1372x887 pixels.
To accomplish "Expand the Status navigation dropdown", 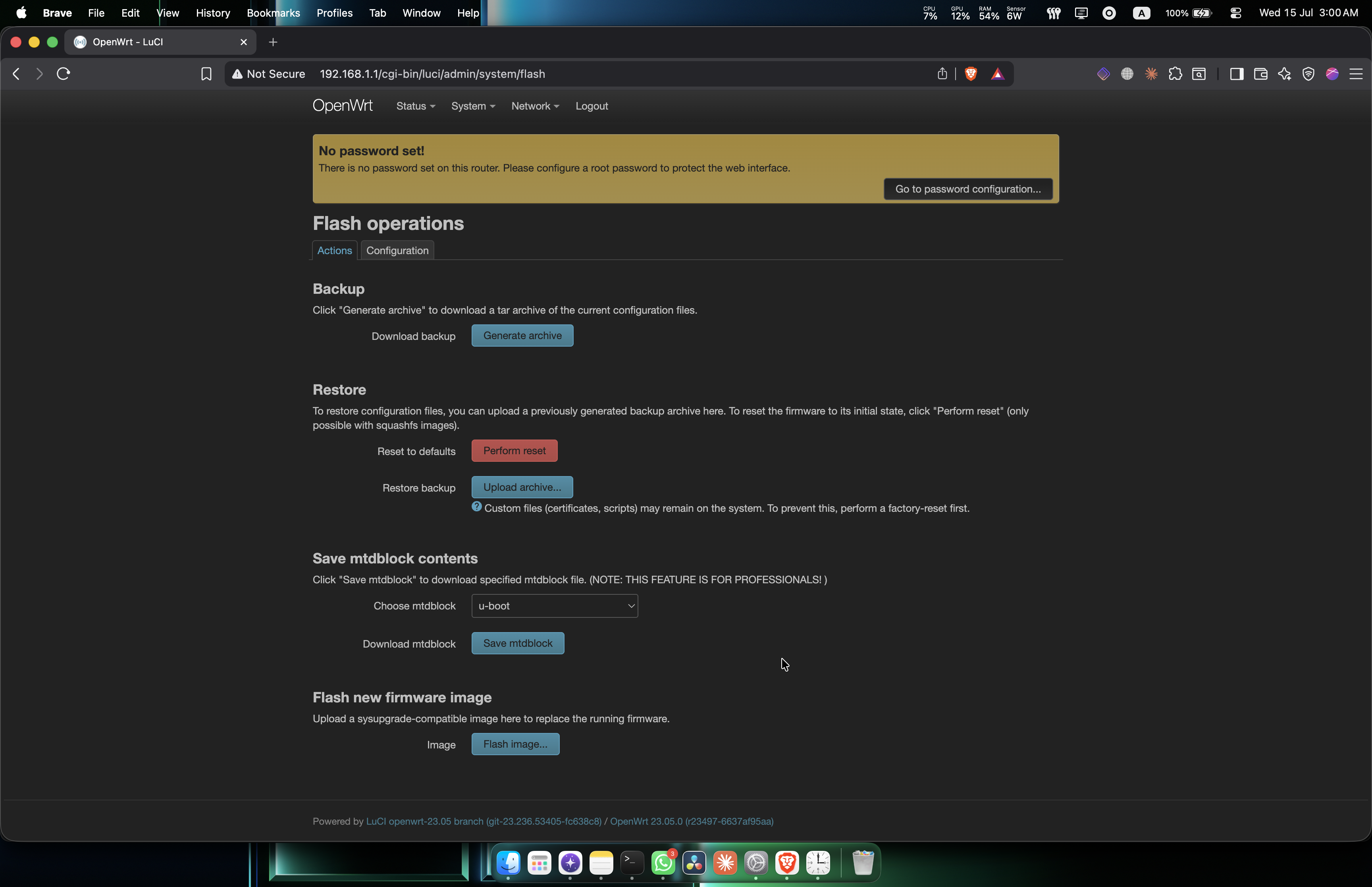I will point(416,106).
